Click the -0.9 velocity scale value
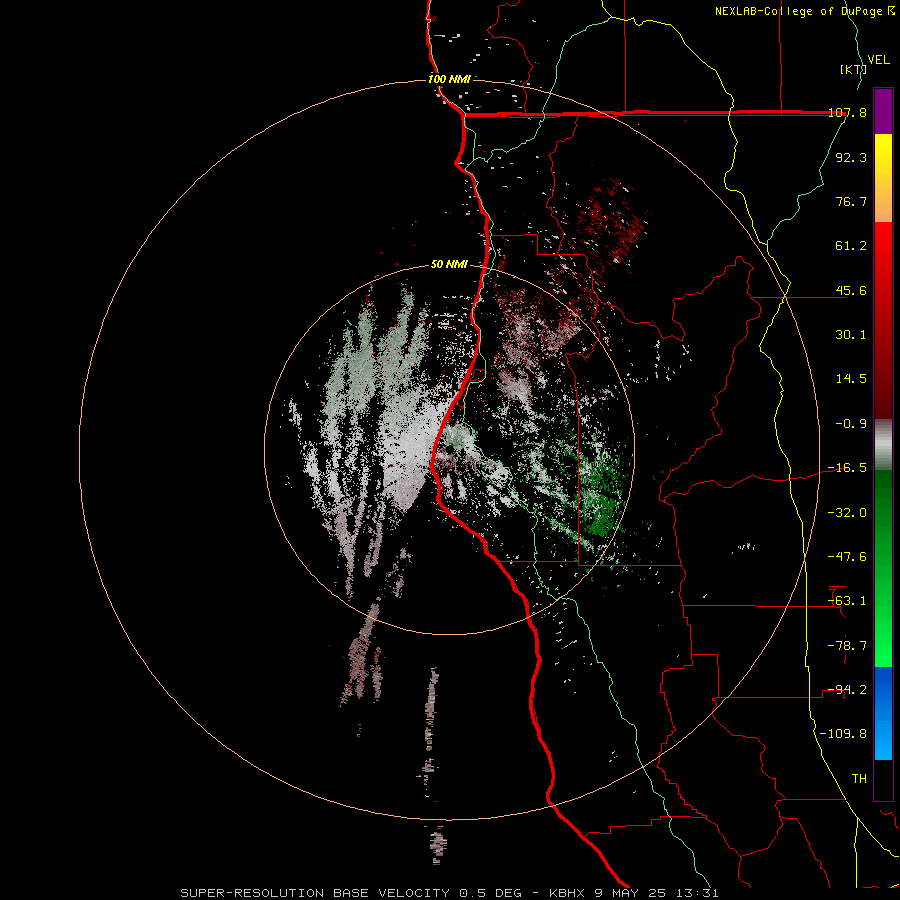Screen dimensions: 900x900 click(x=851, y=424)
